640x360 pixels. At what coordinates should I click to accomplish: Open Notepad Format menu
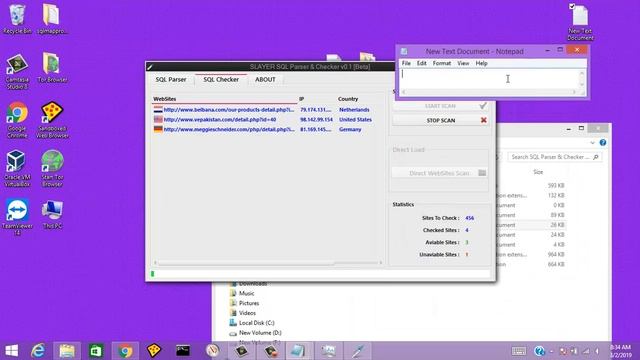pos(442,63)
